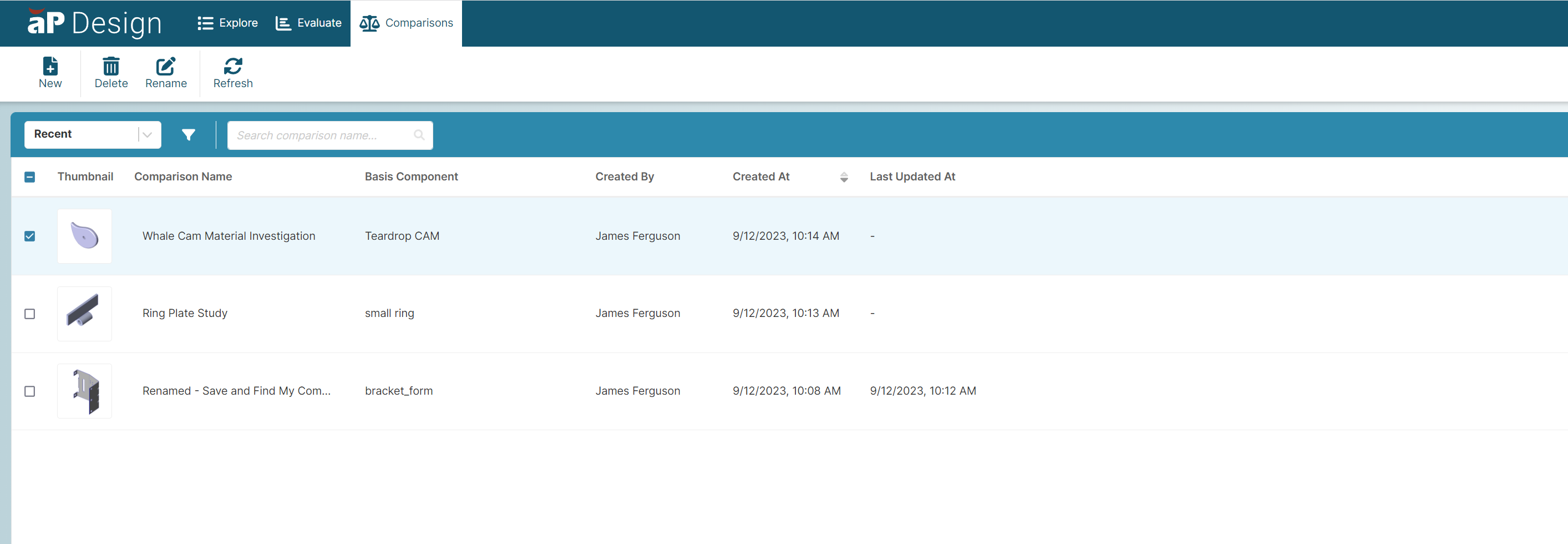
Task: Click the bracket_form basis component cell
Action: click(399, 391)
